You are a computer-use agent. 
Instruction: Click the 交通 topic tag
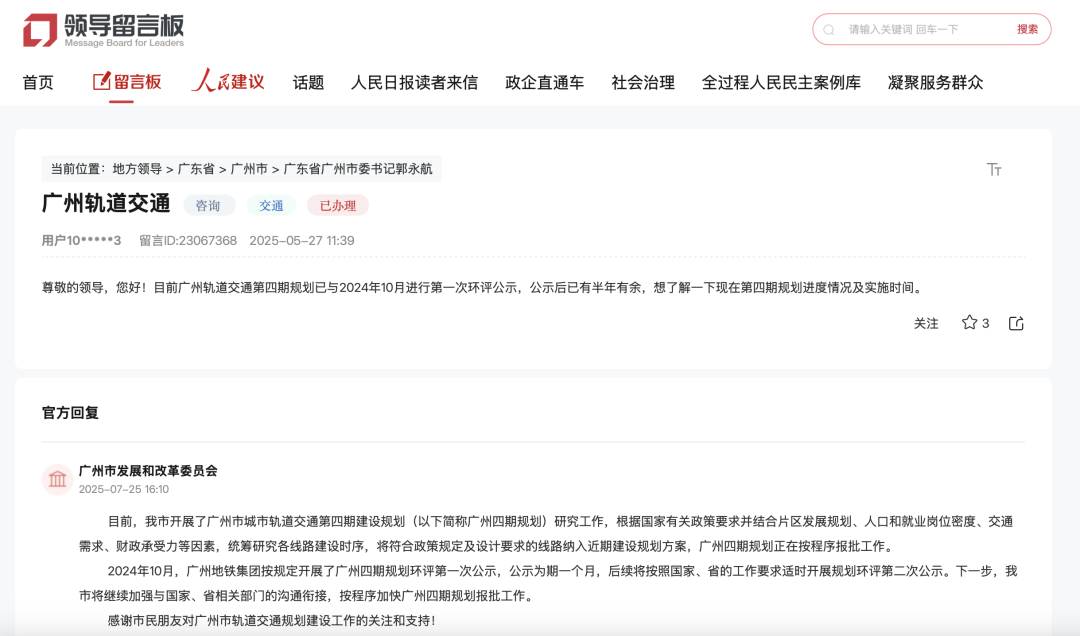271,204
